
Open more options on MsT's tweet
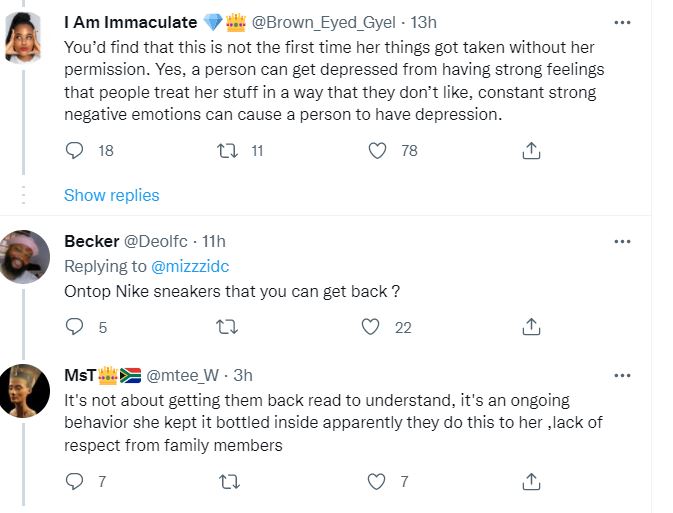coord(622,375)
